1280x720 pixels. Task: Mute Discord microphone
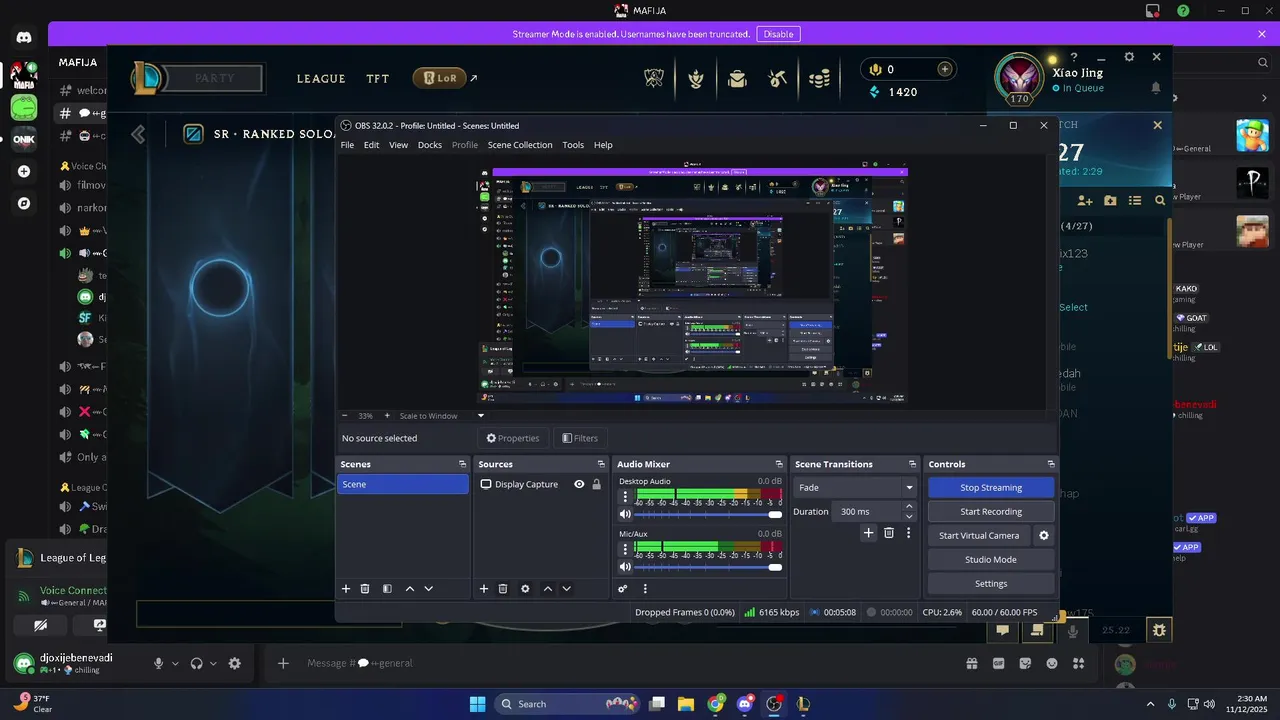tap(158, 663)
